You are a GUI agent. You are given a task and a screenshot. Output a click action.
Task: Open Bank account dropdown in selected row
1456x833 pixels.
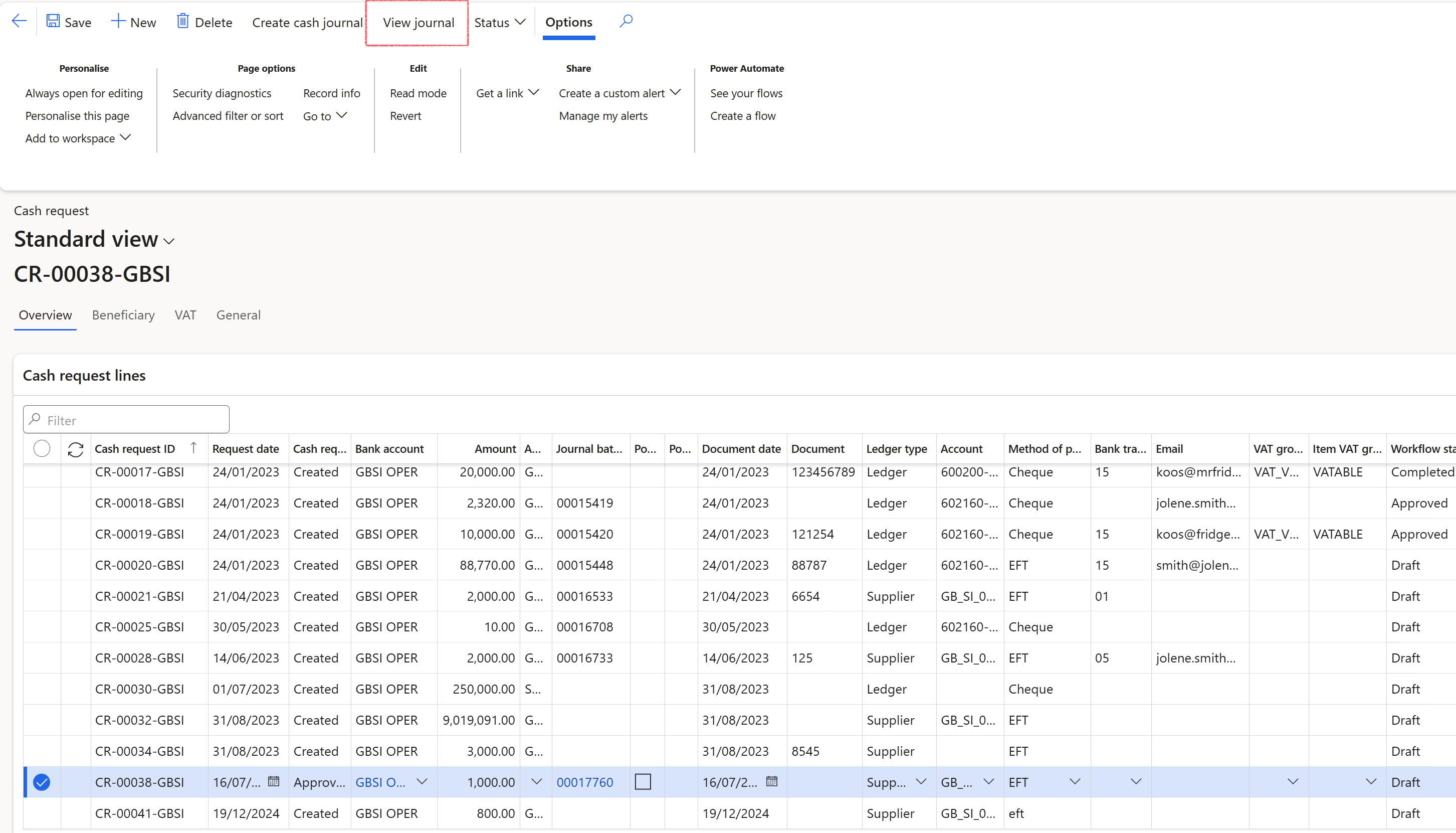coord(422,781)
